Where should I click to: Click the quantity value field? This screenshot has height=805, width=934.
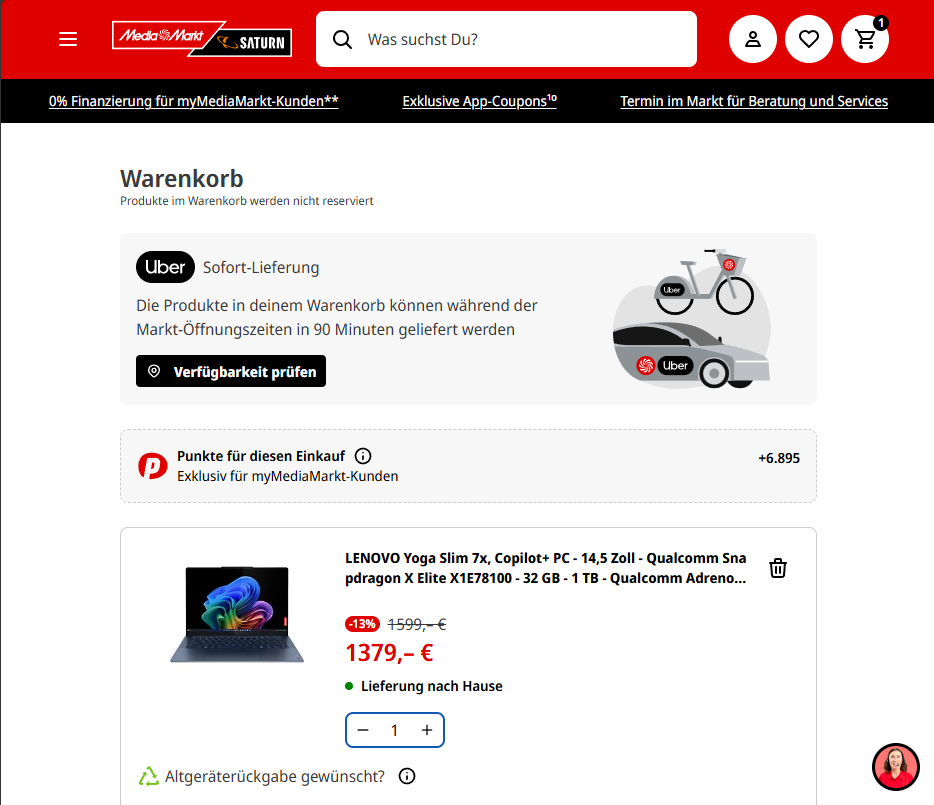[x=394, y=730]
